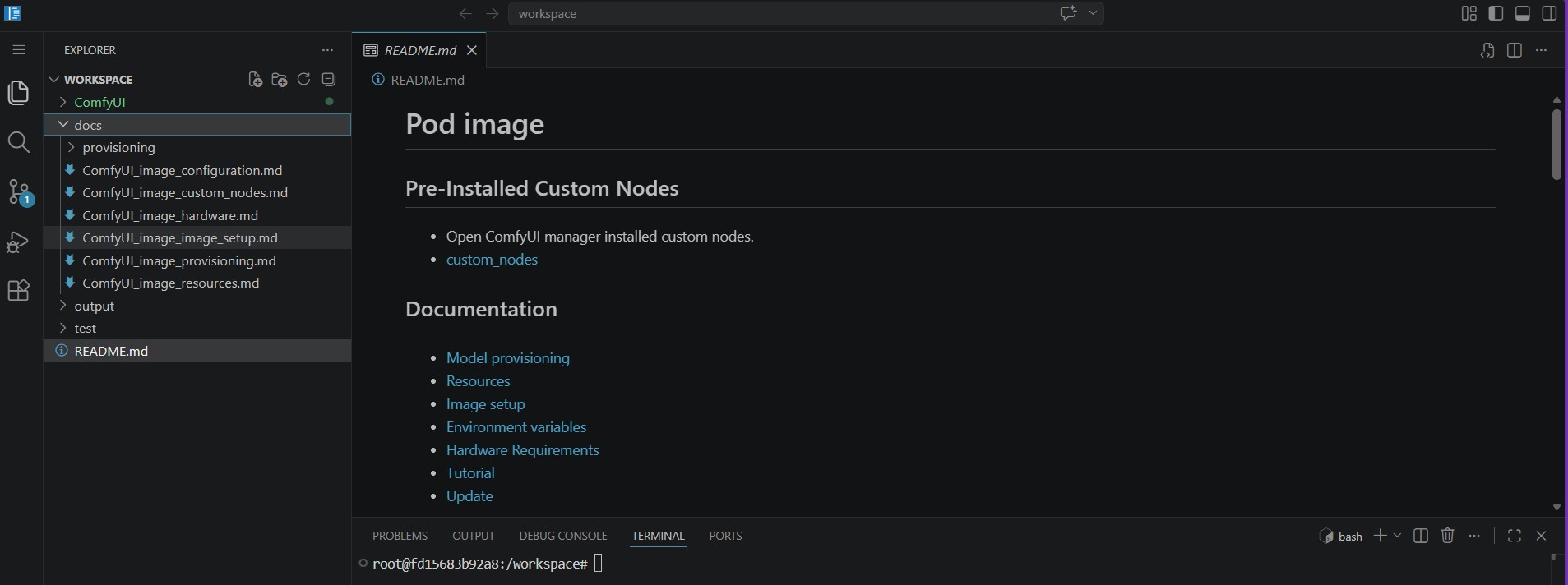
Task: Open the Explorer view in activity bar
Action: pyautogui.click(x=19, y=92)
